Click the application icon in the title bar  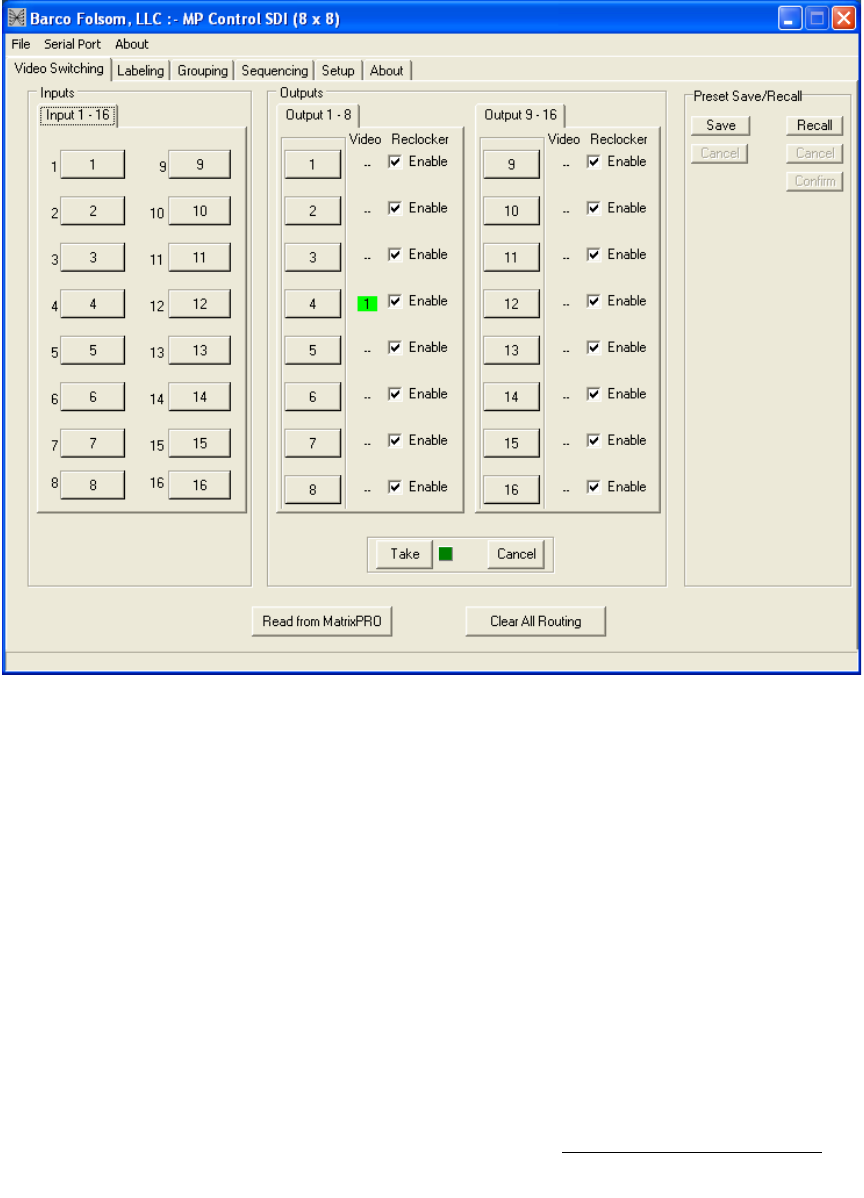(16, 18)
